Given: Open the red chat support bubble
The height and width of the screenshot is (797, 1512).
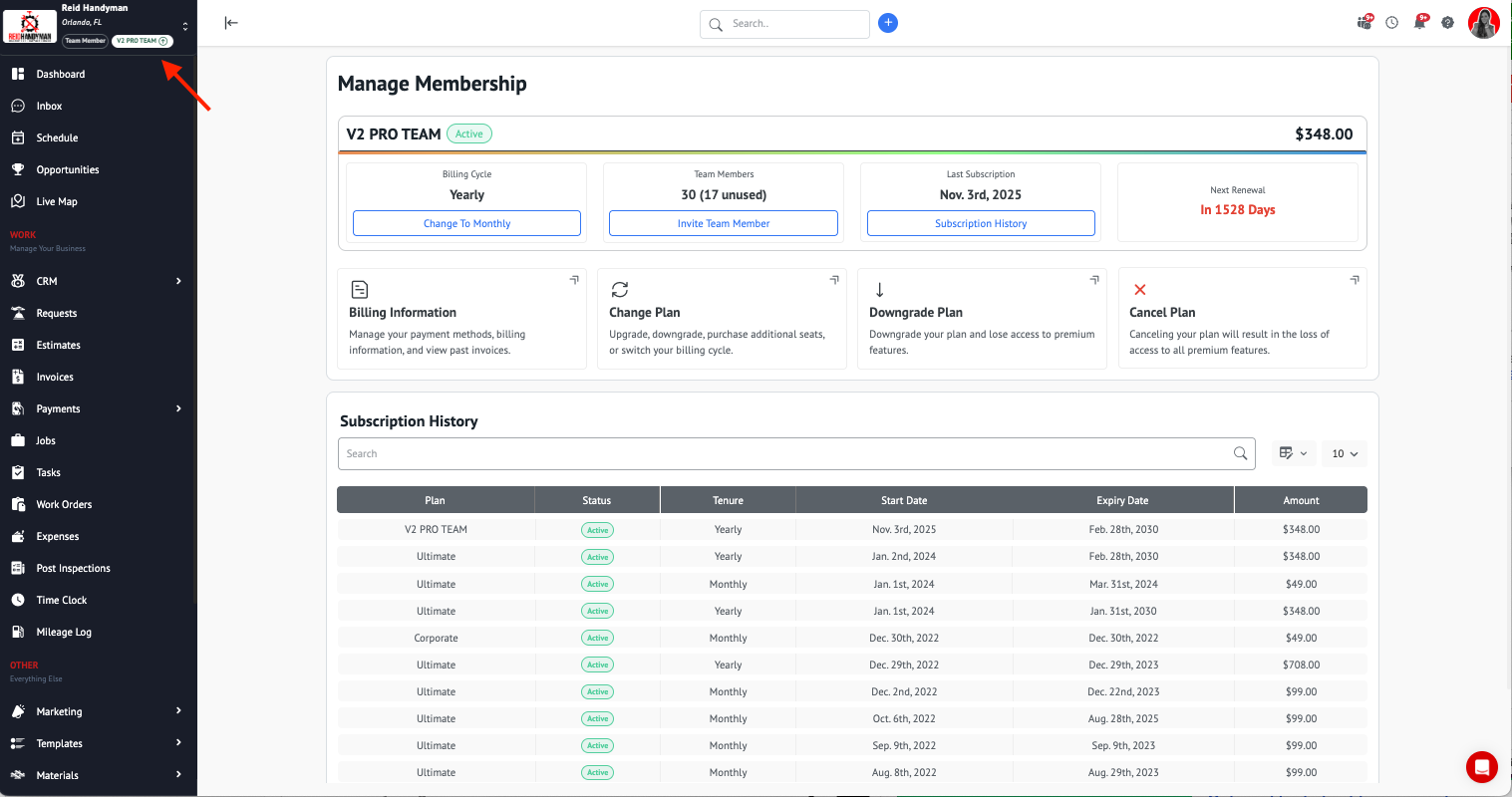Looking at the screenshot, I should point(1481,767).
